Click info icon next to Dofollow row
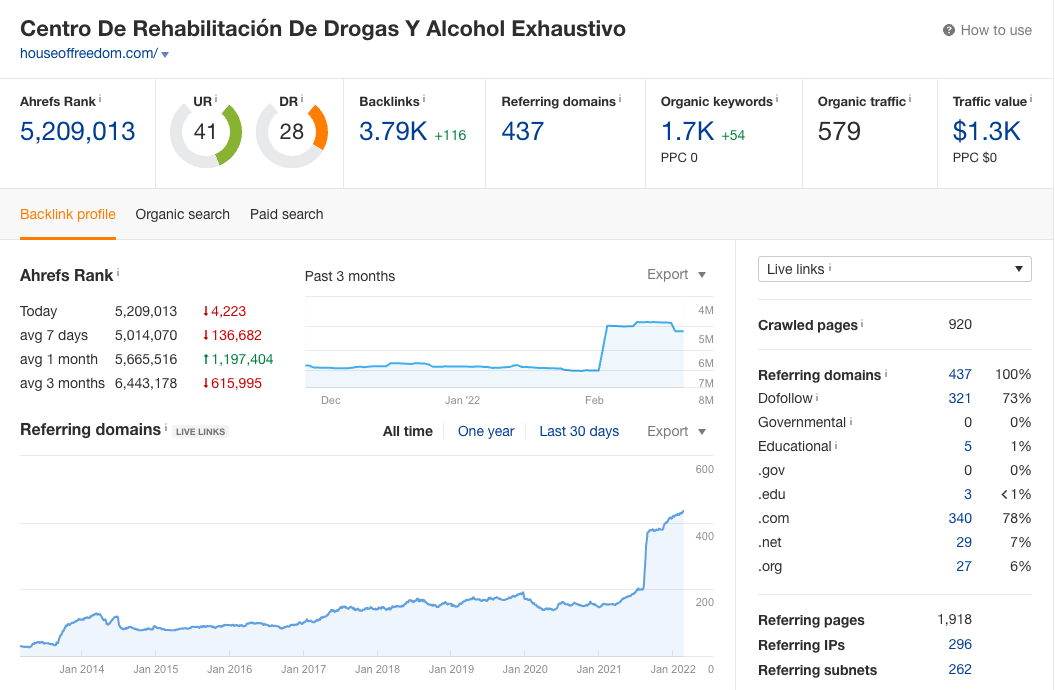This screenshot has height=690, width=1055. click(817, 397)
